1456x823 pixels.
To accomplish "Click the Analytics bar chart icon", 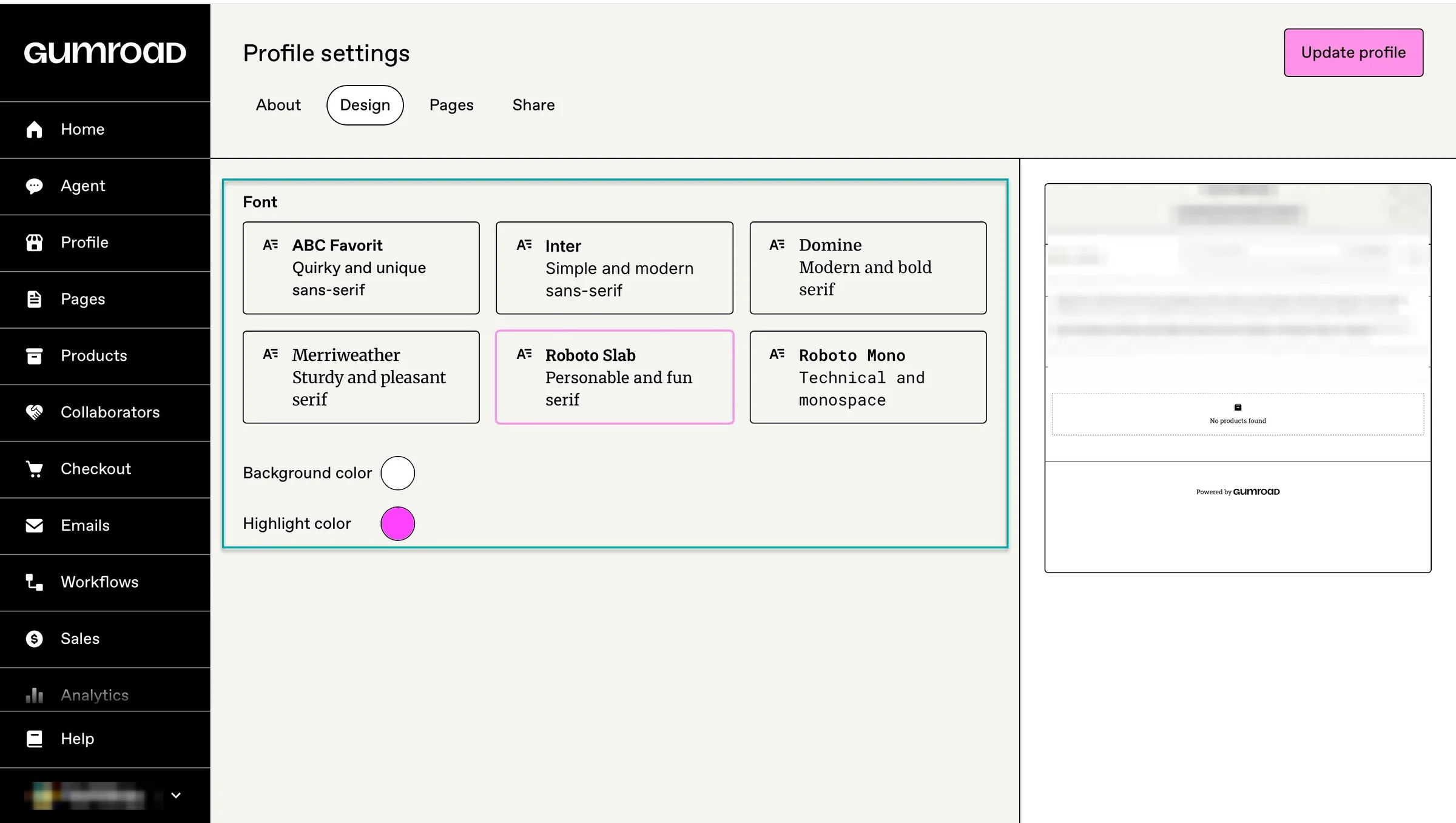I will point(35,695).
